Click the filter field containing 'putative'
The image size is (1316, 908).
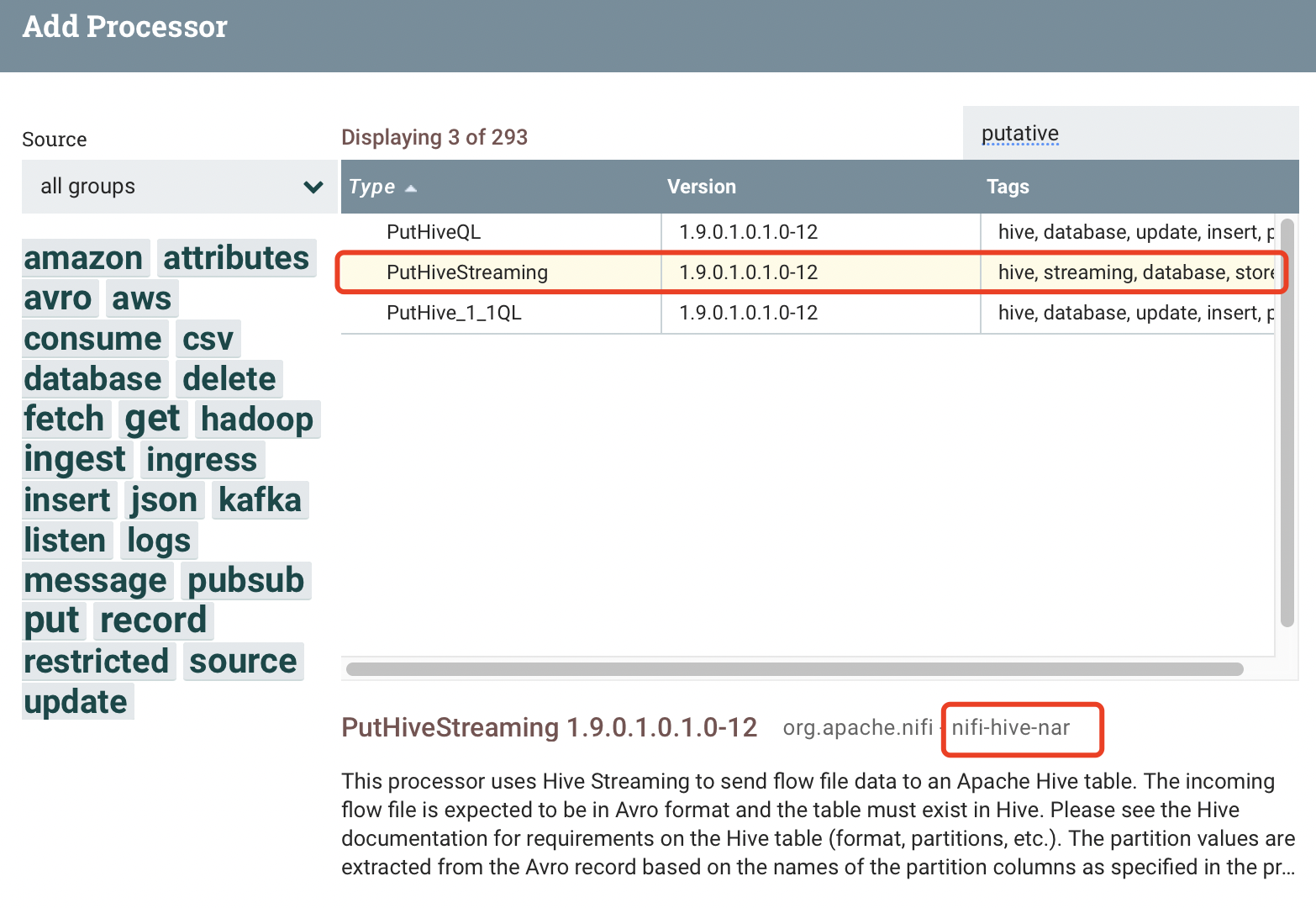(x=1130, y=133)
